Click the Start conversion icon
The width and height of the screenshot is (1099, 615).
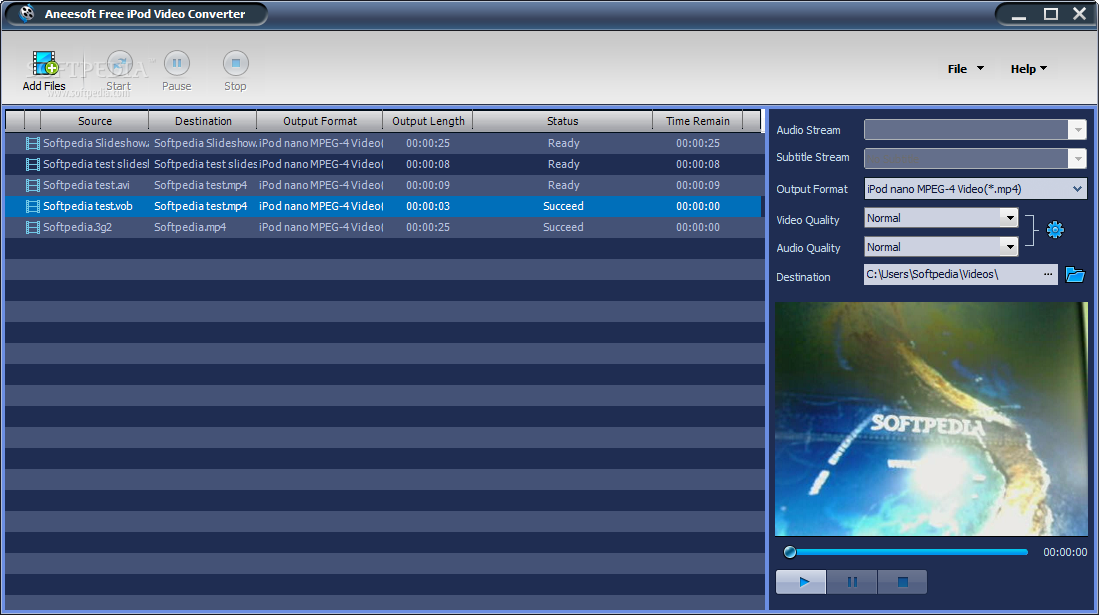[119, 64]
